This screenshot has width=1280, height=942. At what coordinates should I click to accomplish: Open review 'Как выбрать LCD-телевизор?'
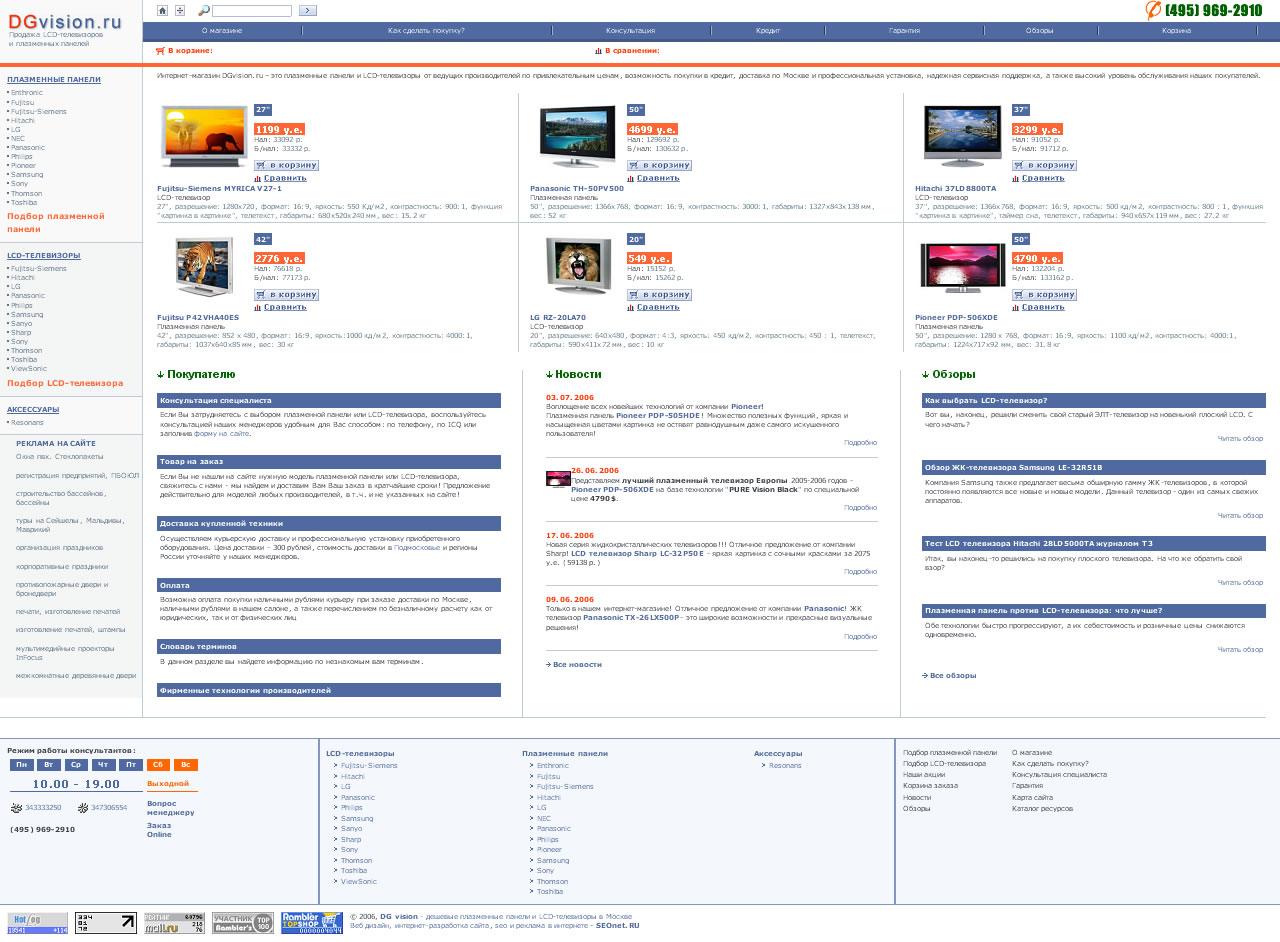click(1094, 400)
